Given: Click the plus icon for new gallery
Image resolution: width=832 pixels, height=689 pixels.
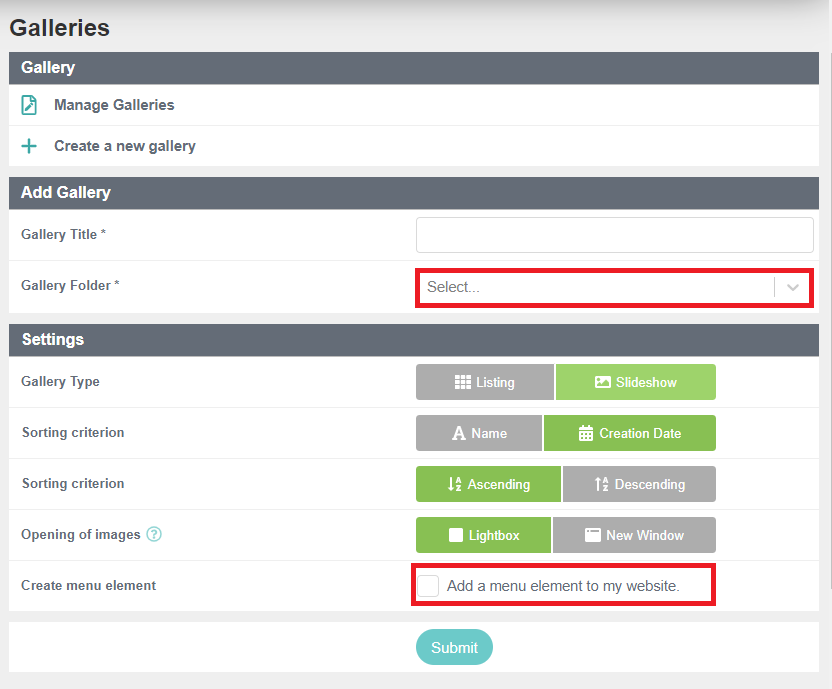Looking at the screenshot, I should tap(29, 146).
